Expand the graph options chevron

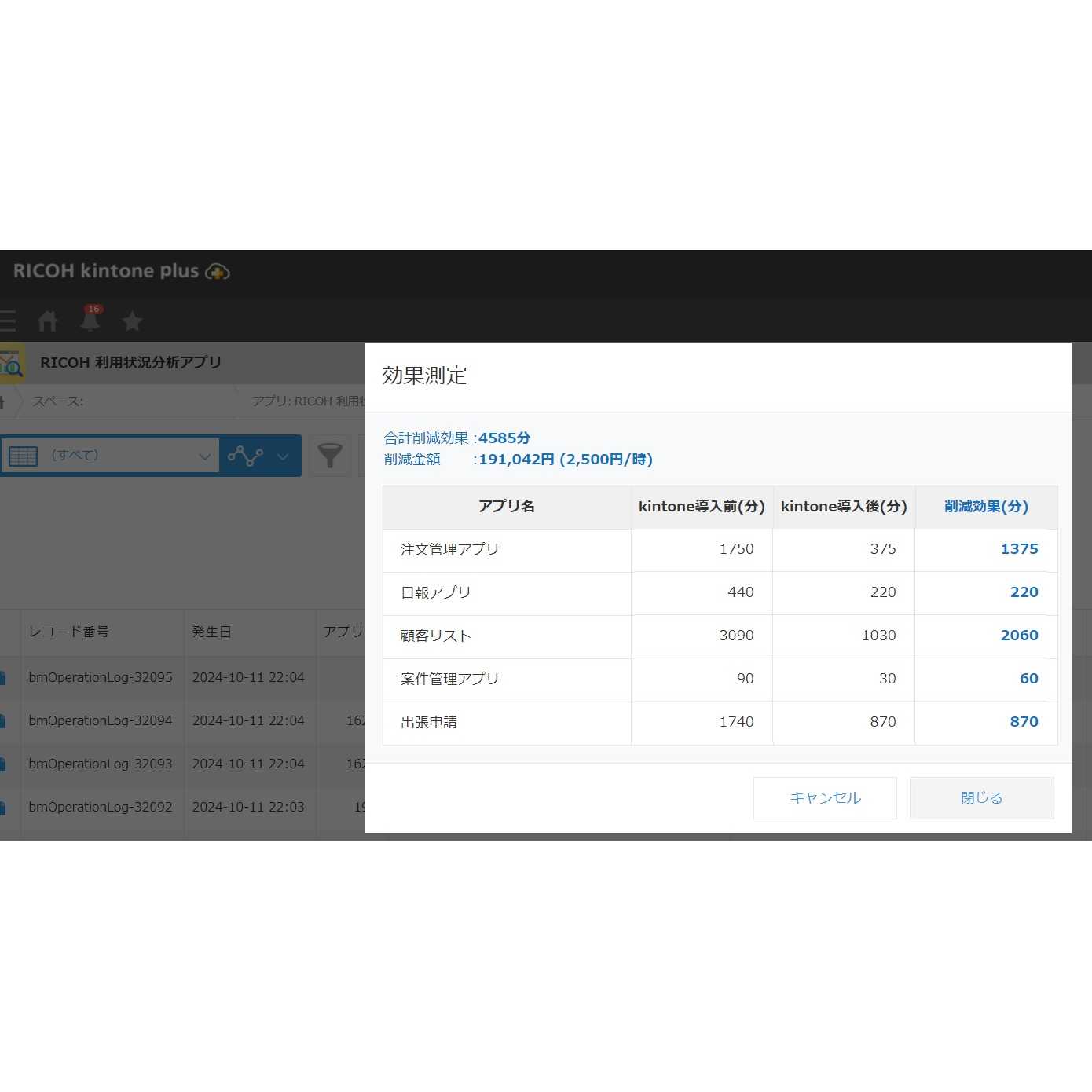[x=283, y=456]
